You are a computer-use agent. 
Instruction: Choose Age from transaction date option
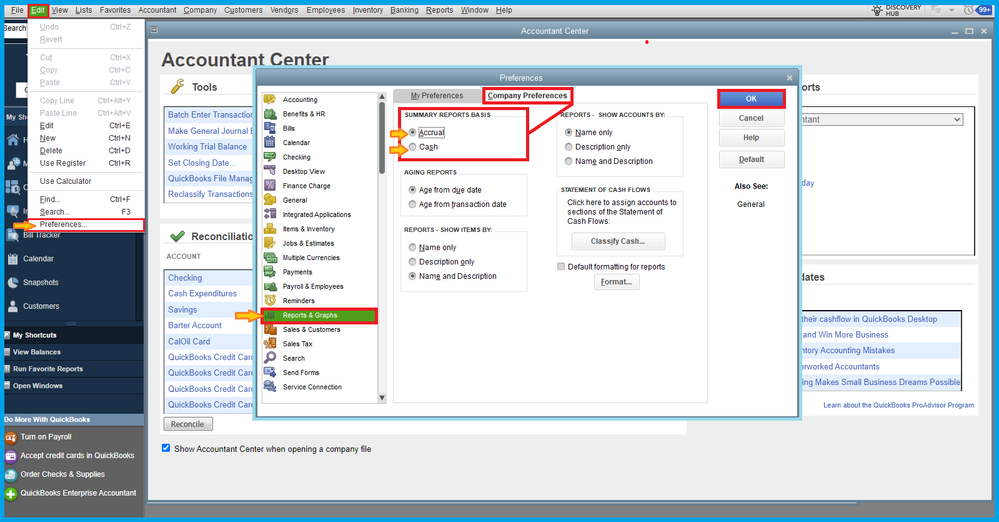coord(413,205)
